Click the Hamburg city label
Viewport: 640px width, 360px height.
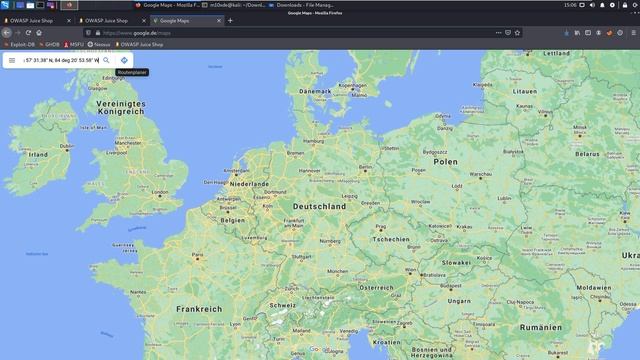[x=313, y=141]
